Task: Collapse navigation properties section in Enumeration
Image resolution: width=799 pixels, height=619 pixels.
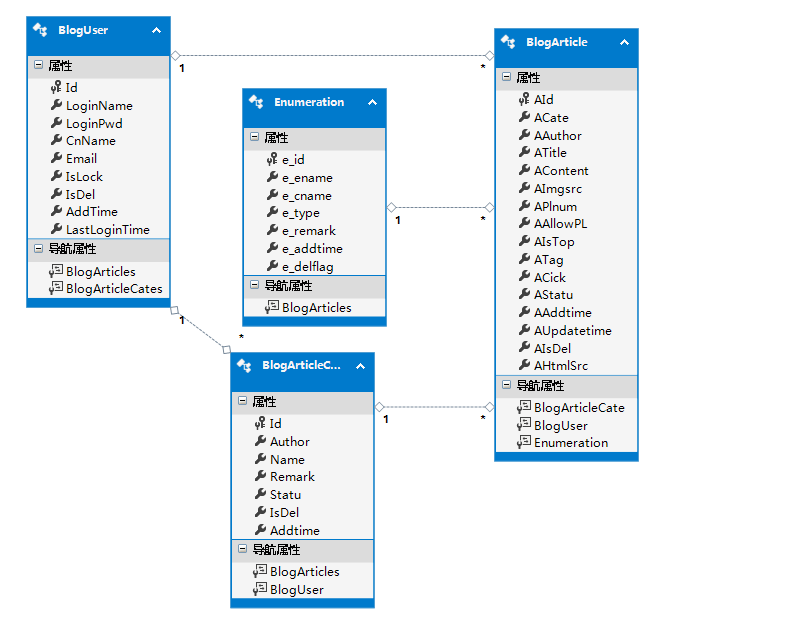Action: [x=255, y=286]
